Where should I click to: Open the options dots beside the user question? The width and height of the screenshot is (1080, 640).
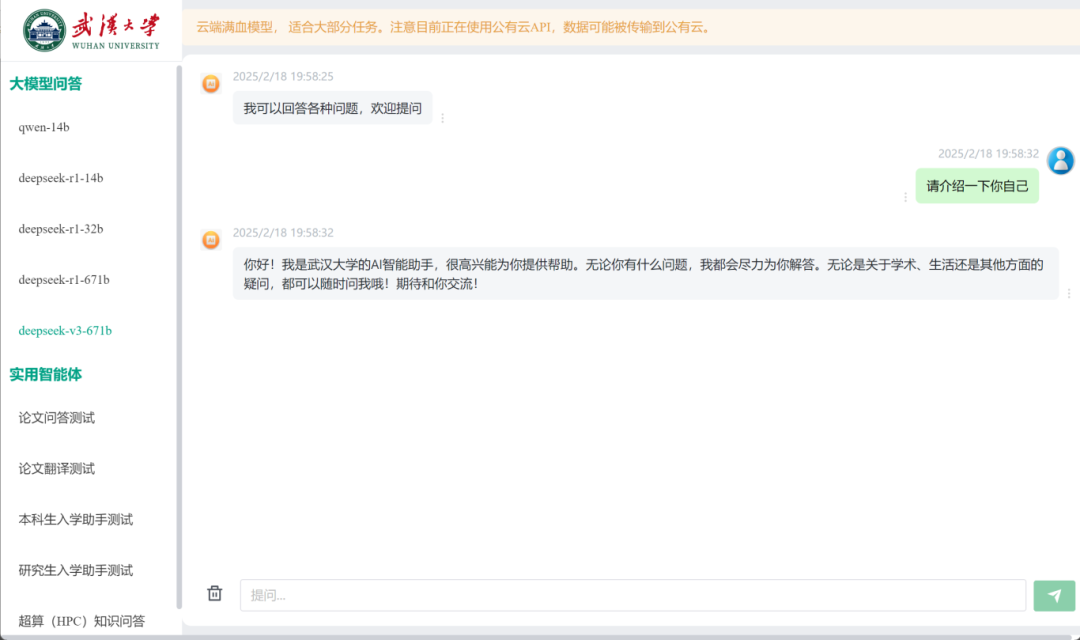click(906, 197)
